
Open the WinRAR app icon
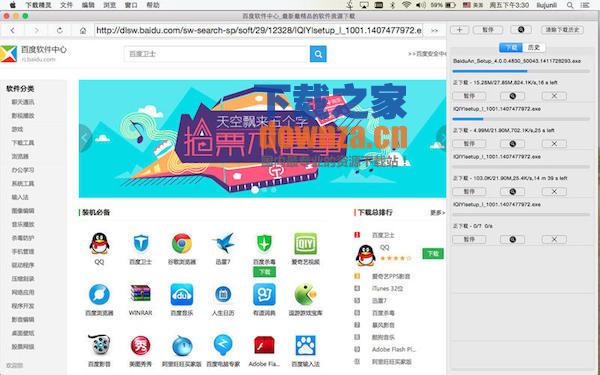140,294
